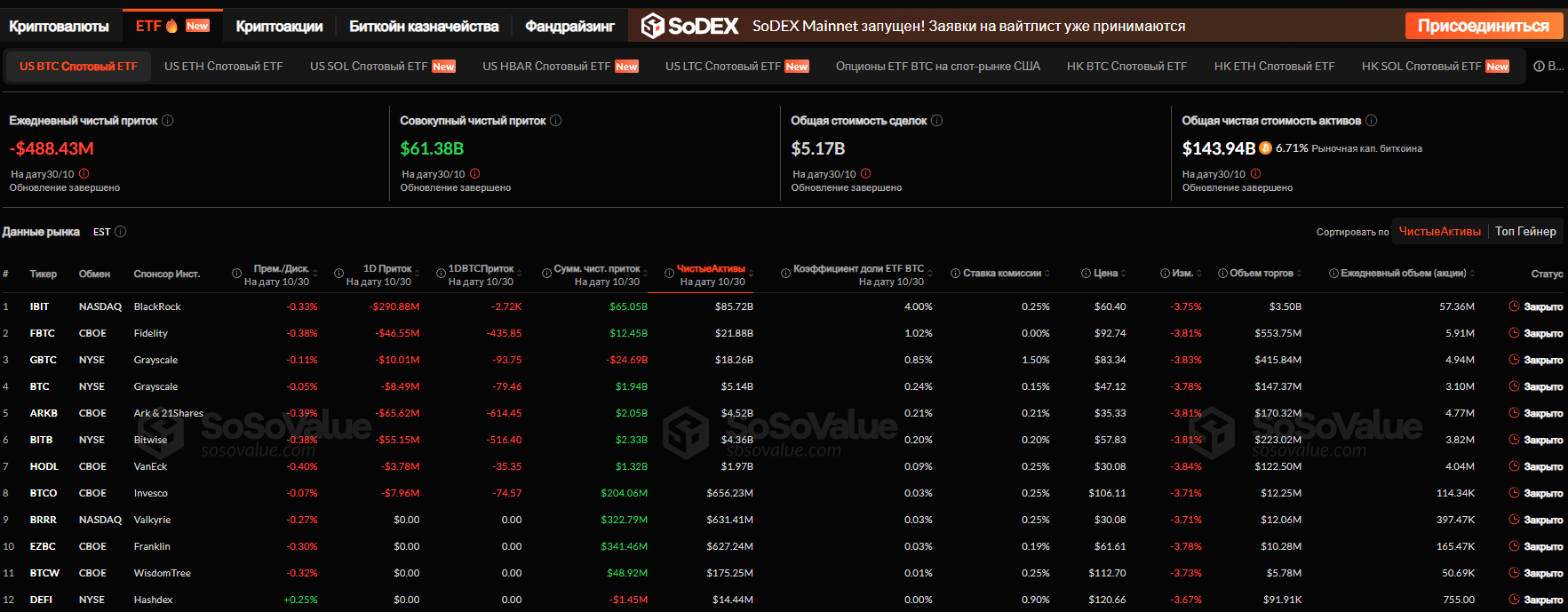Screen dimensions: 1568x612
Task: Click the SoDEX logo in the banner
Action: (690, 26)
